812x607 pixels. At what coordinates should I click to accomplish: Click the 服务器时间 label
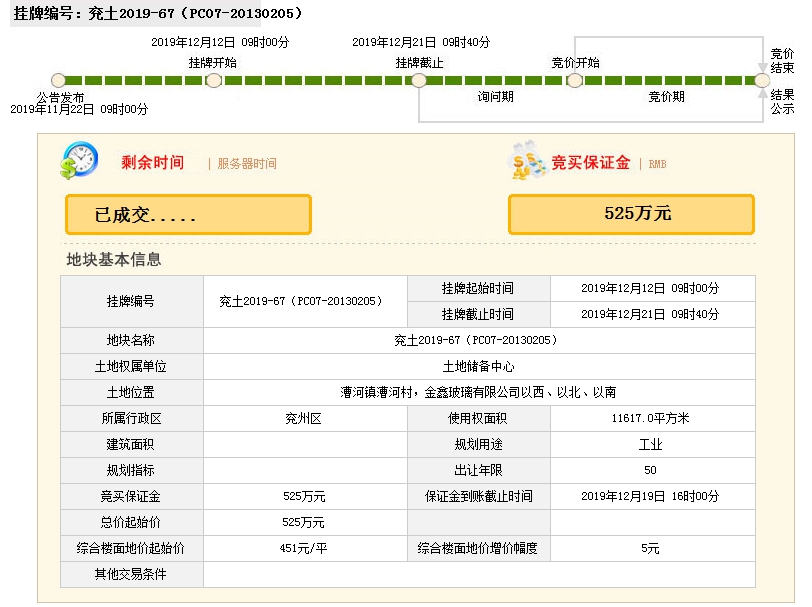click(x=247, y=163)
